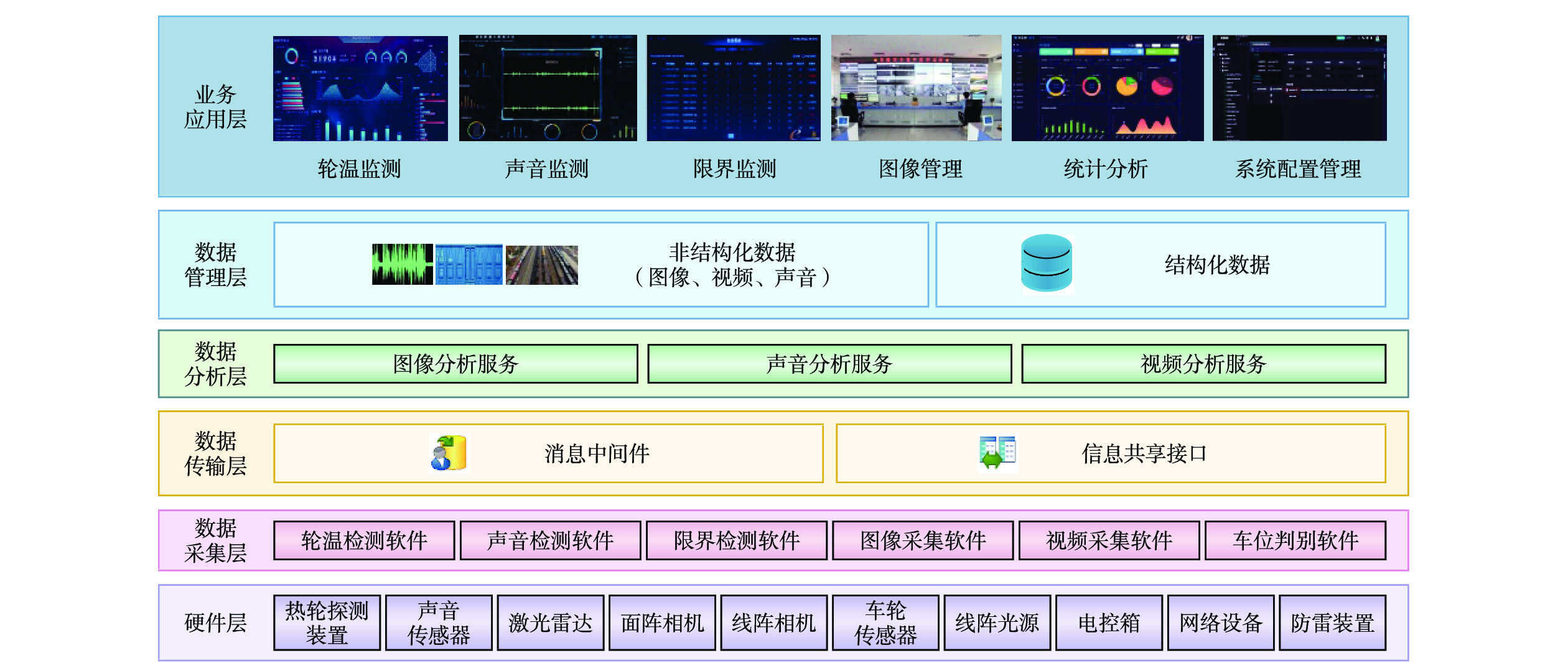The image size is (1568, 671).
Task: Click the 结构化数据 label
Action: click(x=1217, y=265)
